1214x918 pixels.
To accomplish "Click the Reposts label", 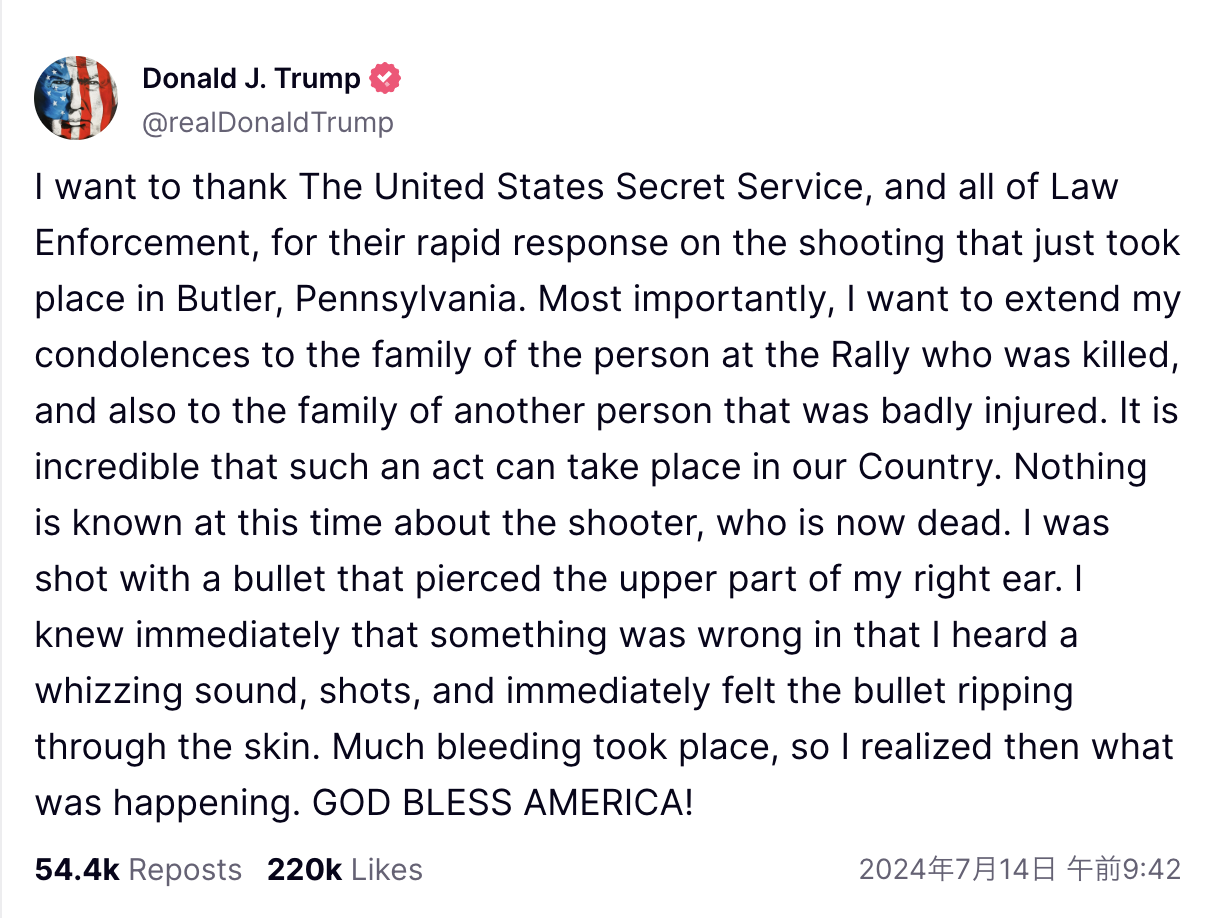I will (185, 870).
